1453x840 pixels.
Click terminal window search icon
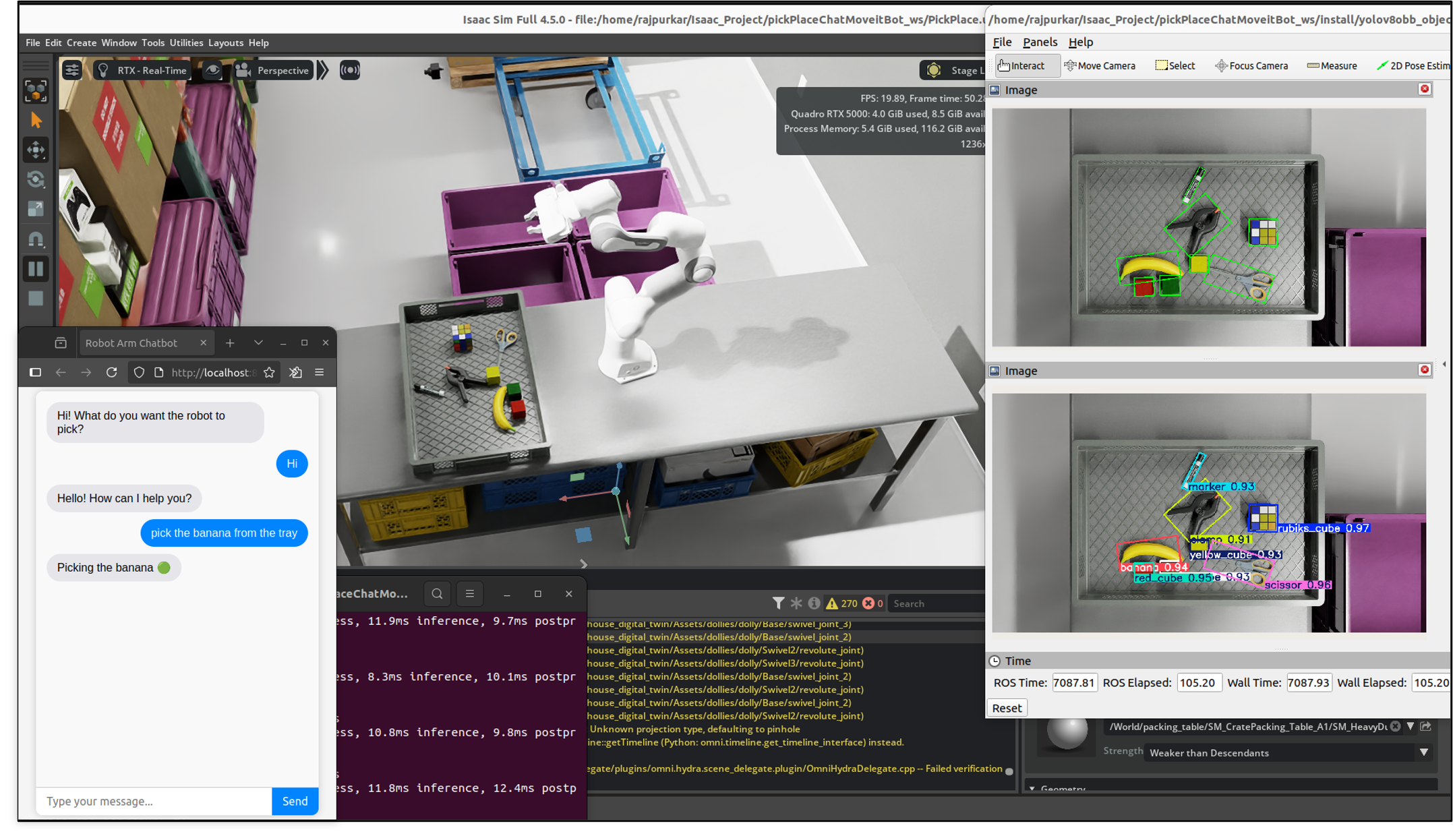click(437, 594)
